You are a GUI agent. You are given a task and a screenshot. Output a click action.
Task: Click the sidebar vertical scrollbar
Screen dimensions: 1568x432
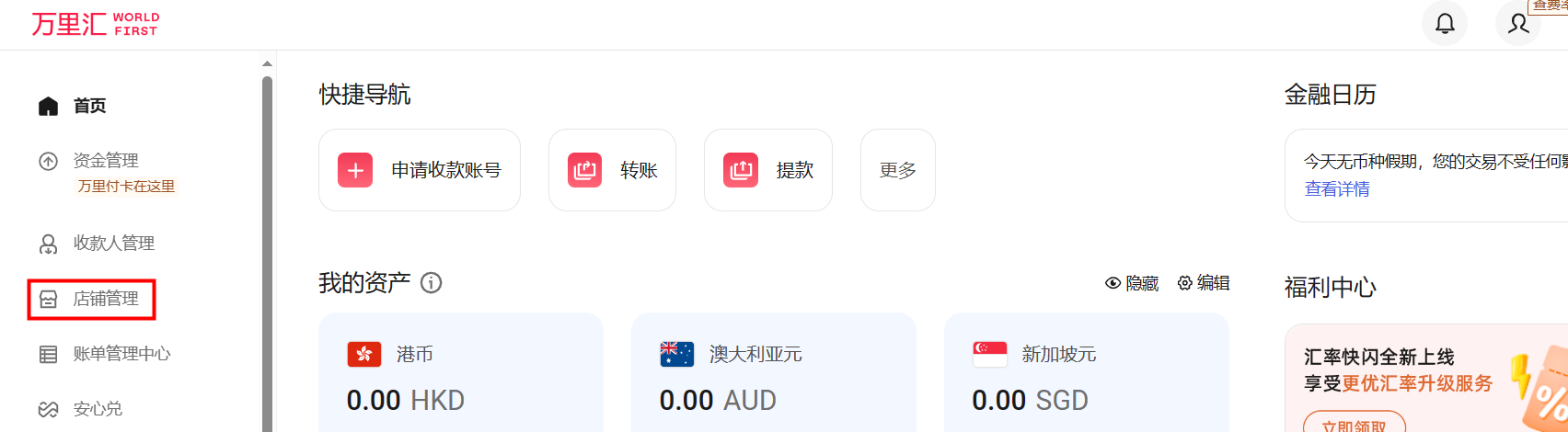point(267,248)
